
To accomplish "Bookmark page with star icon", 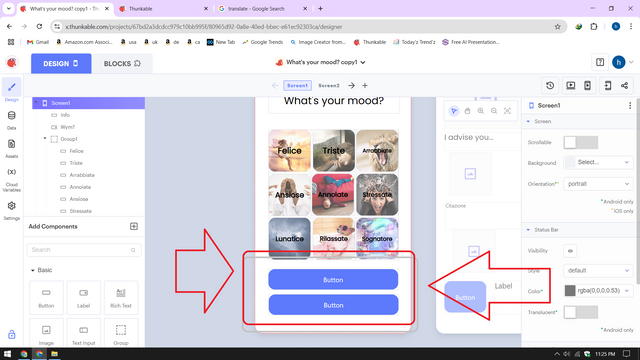I will [x=558, y=27].
